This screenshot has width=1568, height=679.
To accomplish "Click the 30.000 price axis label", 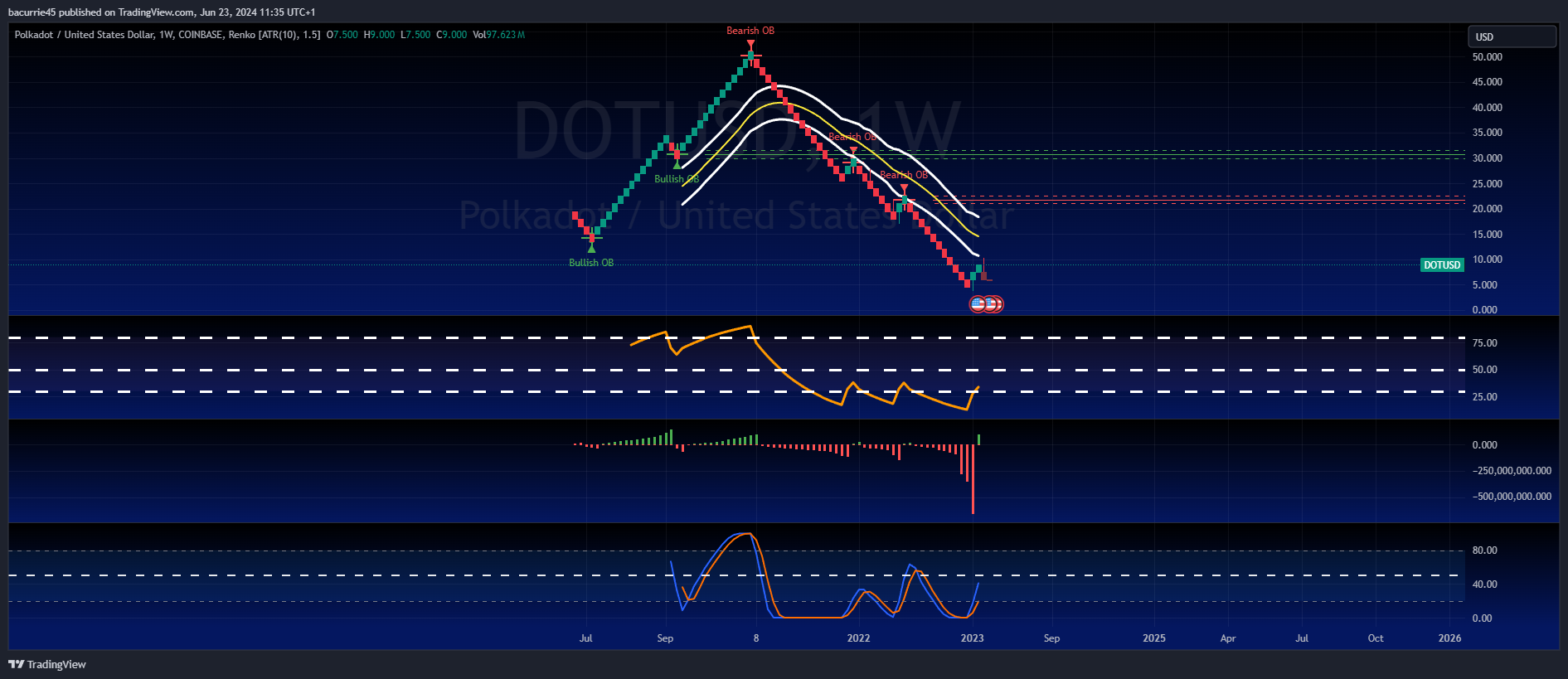I will tap(1488, 158).
